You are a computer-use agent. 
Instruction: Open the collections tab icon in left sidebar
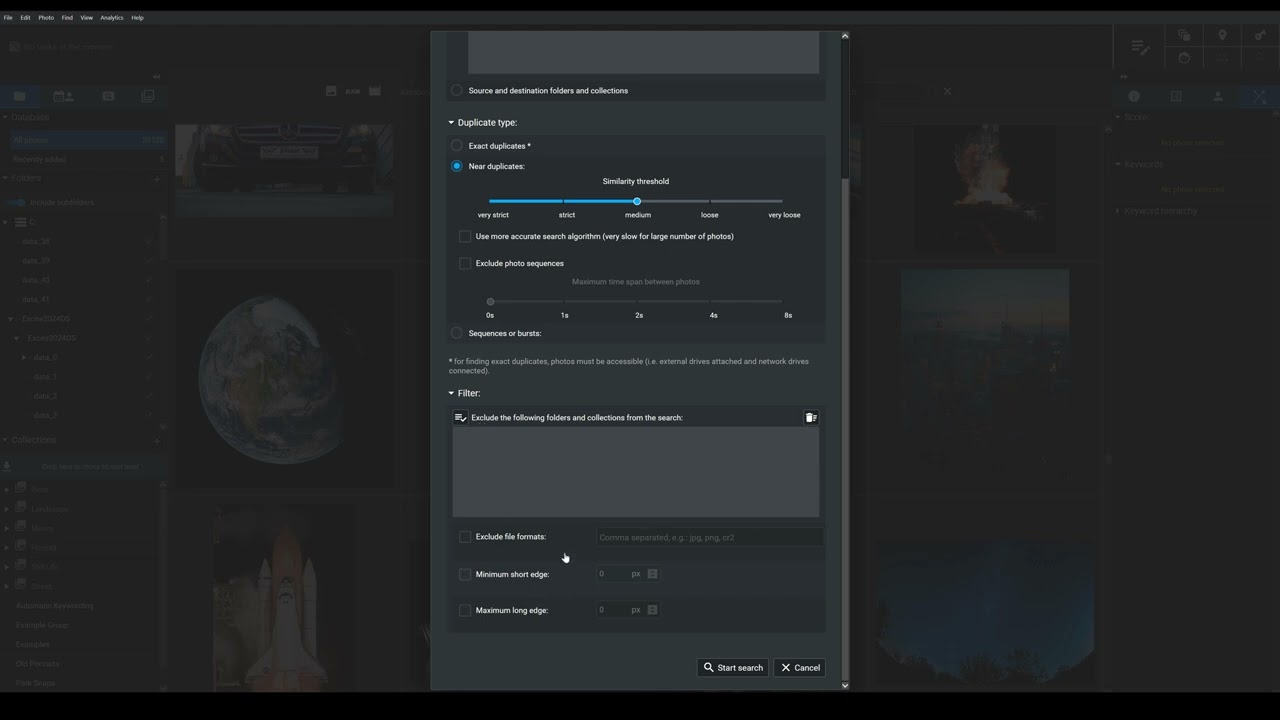click(x=148, y=96)
